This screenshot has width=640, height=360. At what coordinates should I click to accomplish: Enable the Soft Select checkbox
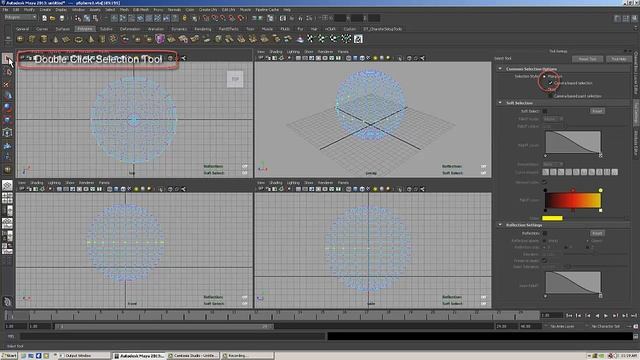(x=544, y=111)
